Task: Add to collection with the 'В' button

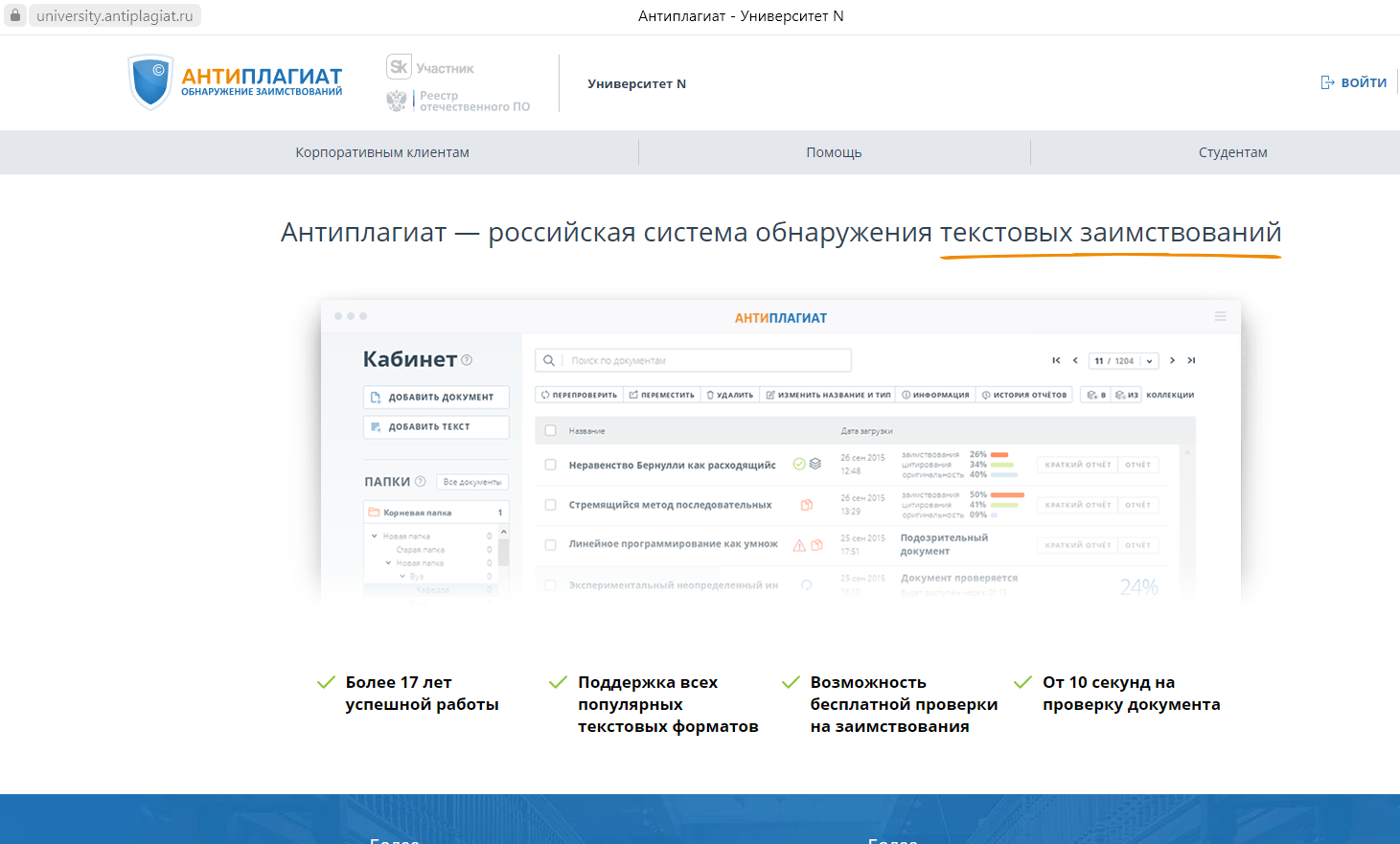Action: pos(1095,395)
